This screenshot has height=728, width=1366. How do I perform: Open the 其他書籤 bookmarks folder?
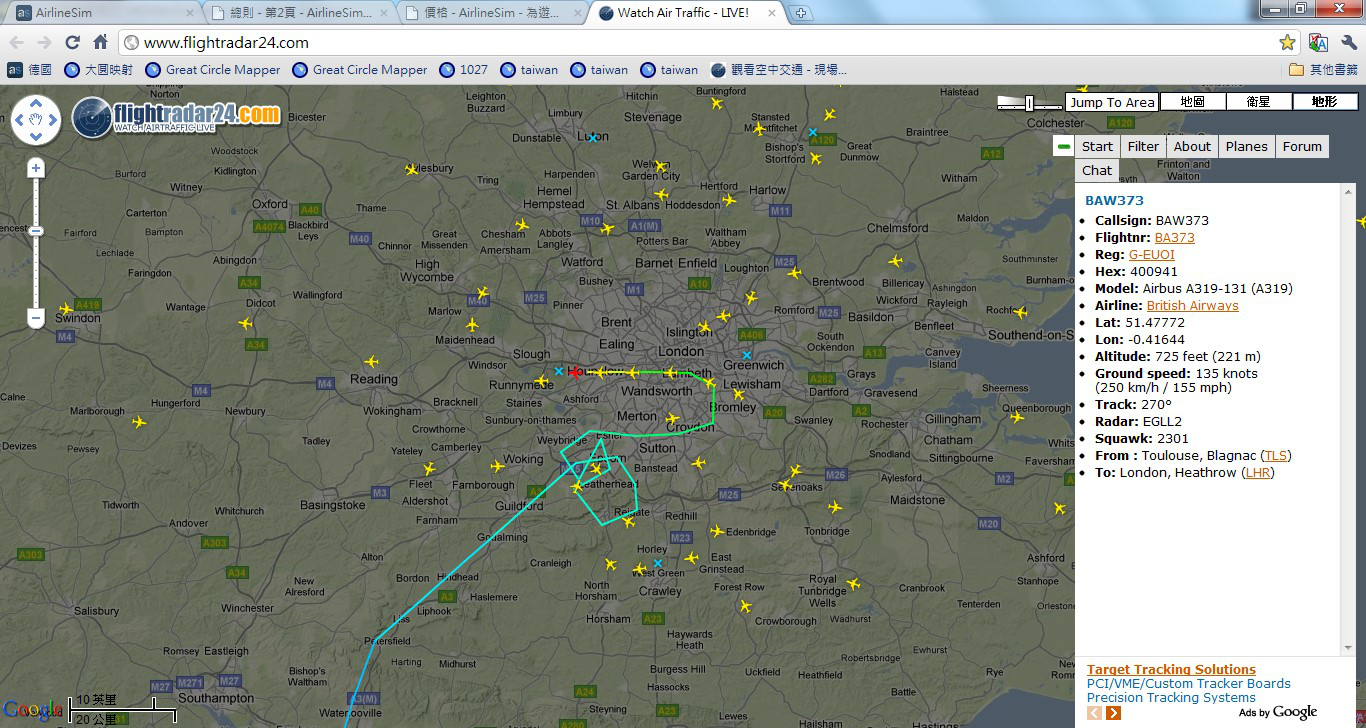1324,69
